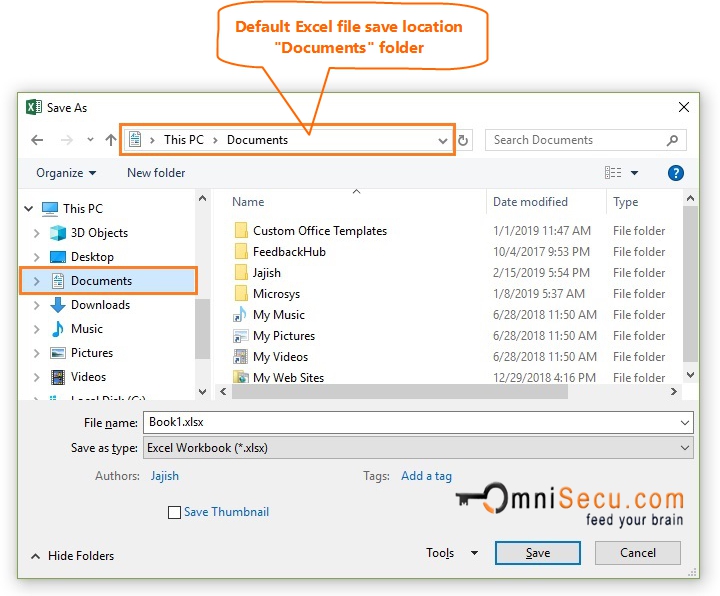The height and width of the screenshot is (596, 720).
Task: Click the My Videos shortcut icon
Action: coord(241,357)
